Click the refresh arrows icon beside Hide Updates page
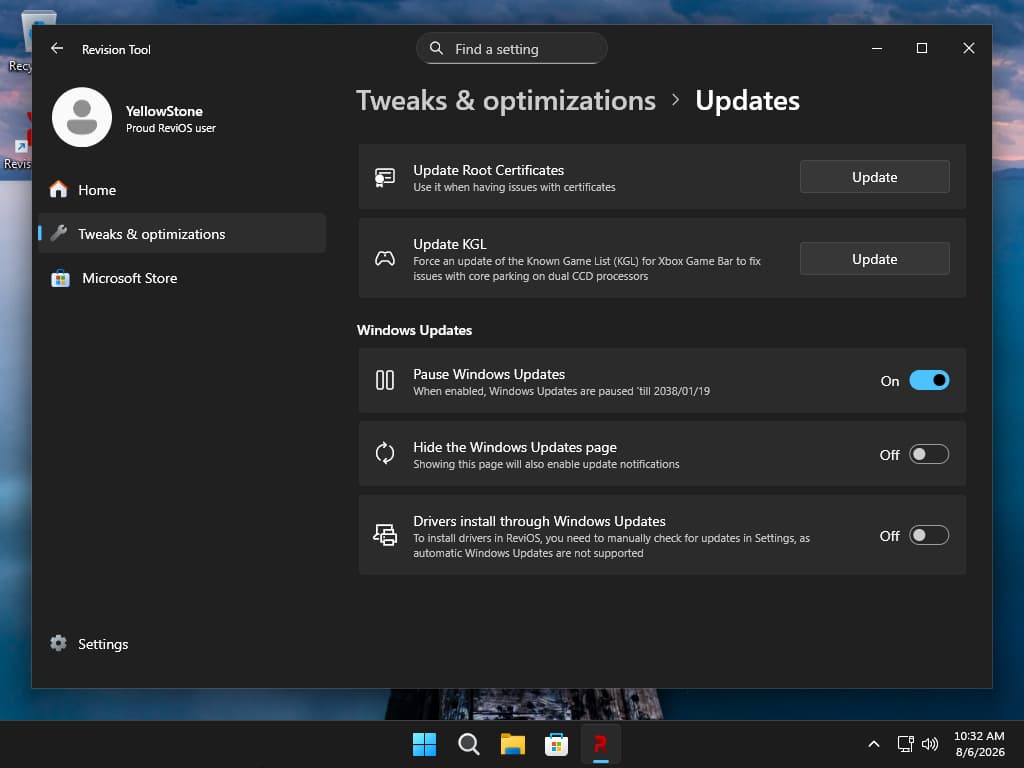 point(385,453)
